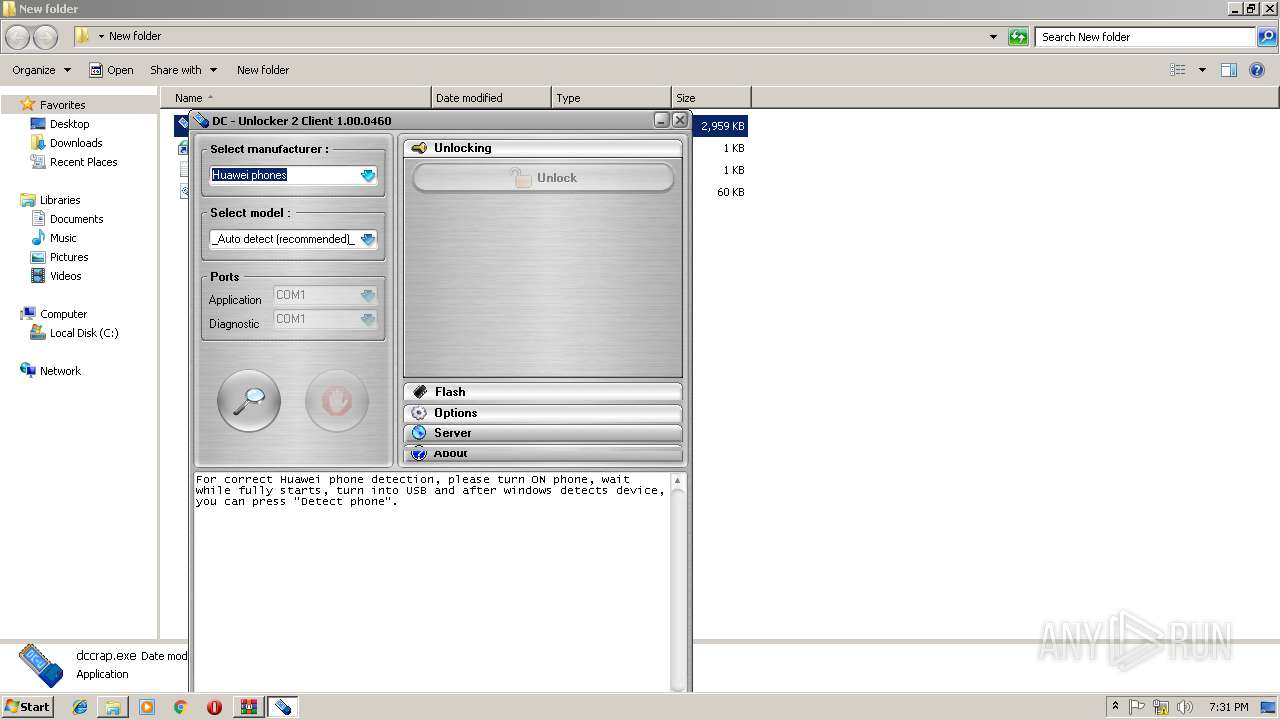This screenshot has width=1280, height=720.
Task: Click New folder toolbar button
Action: coord(263,70)
